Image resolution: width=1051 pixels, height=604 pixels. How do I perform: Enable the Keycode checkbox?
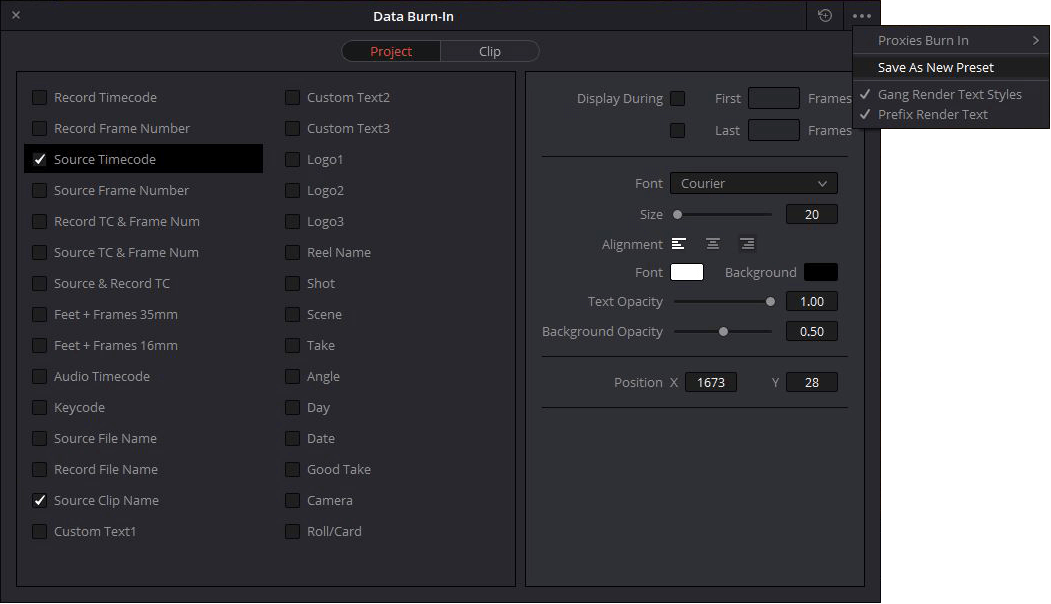40,408
